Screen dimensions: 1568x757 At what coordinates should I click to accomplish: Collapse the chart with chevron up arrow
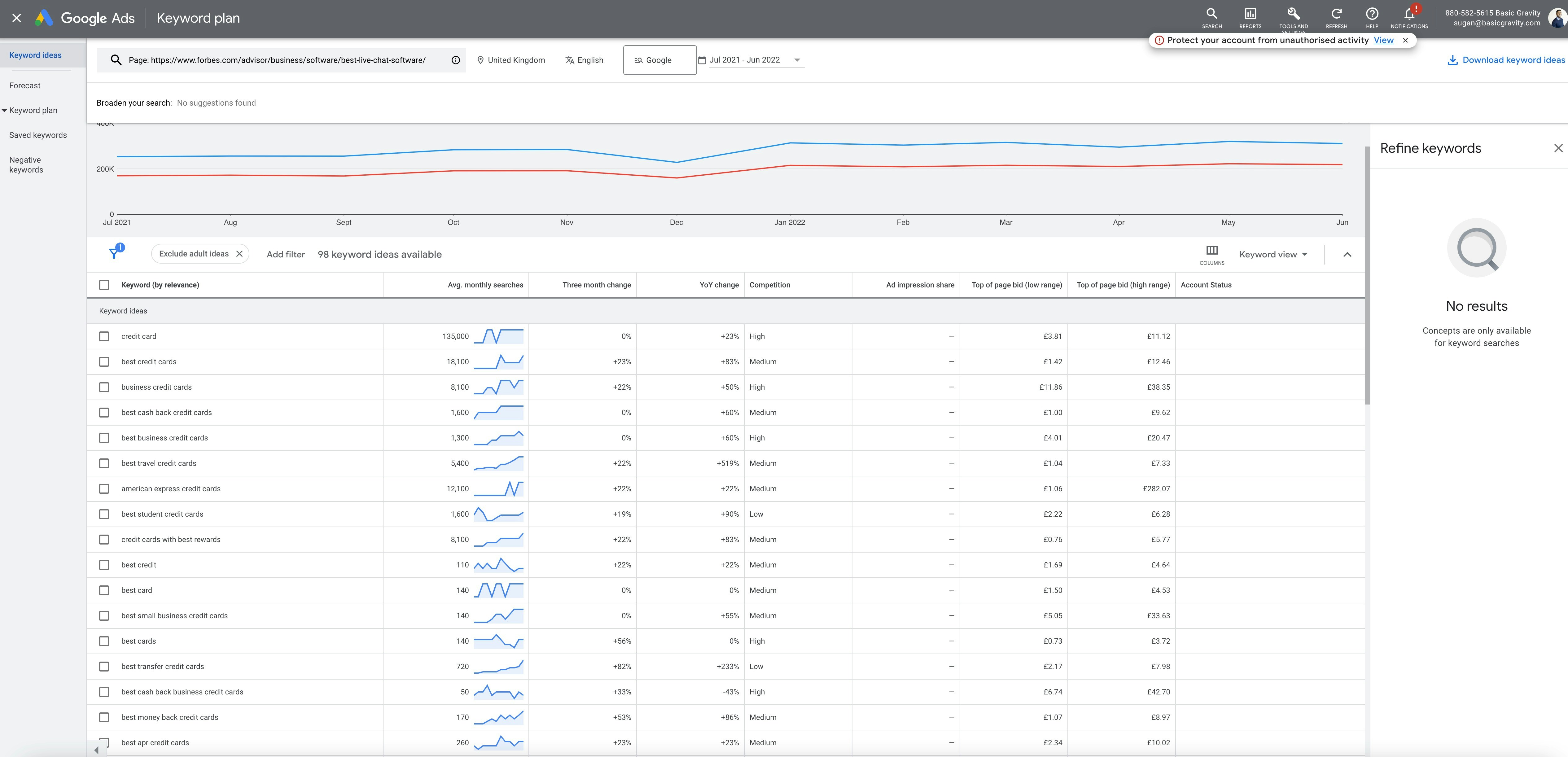(x=1347, y=254)
